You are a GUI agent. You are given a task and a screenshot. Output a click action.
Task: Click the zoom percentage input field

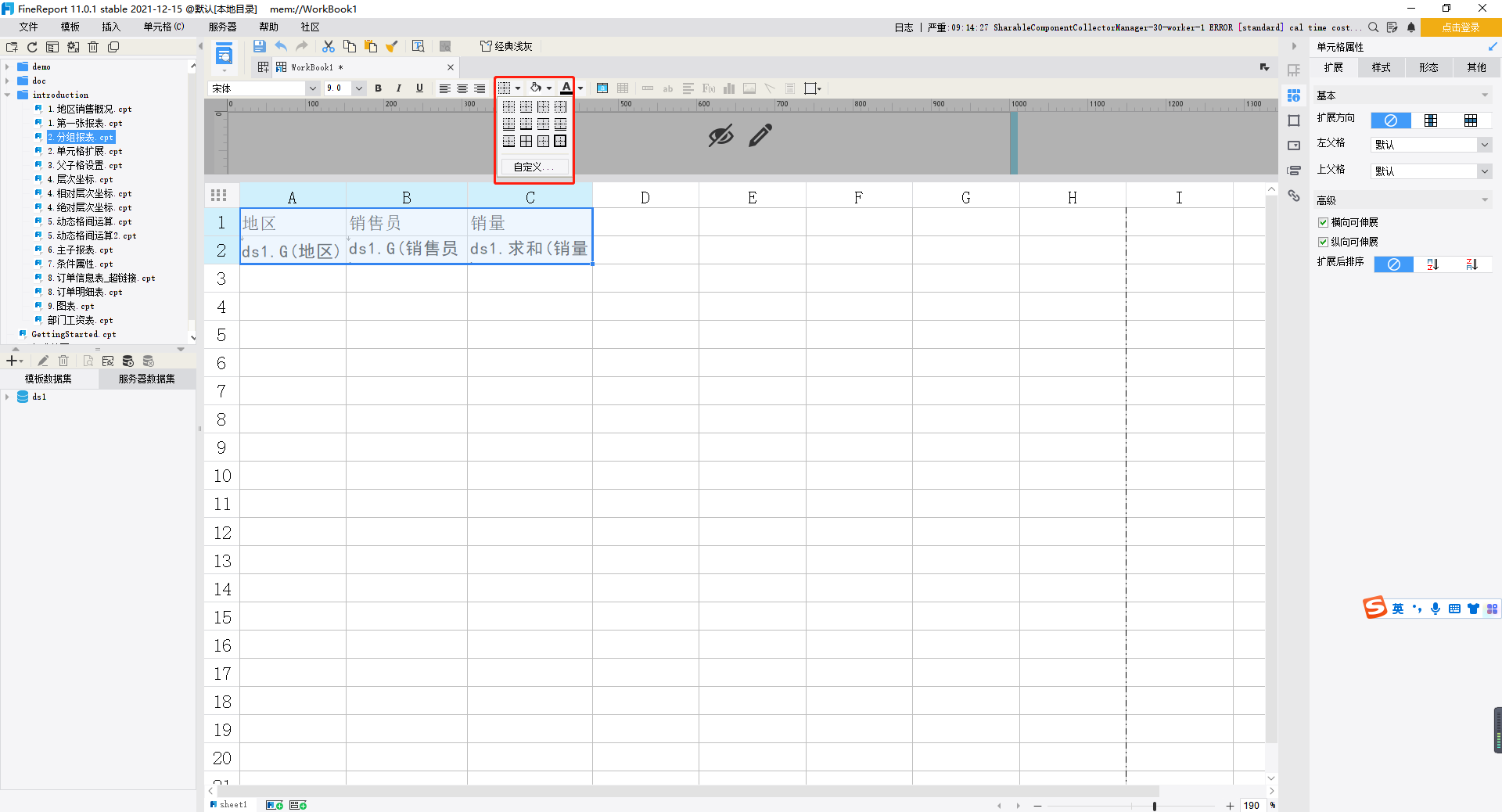pyautogui.click(x=1252, y=806)
